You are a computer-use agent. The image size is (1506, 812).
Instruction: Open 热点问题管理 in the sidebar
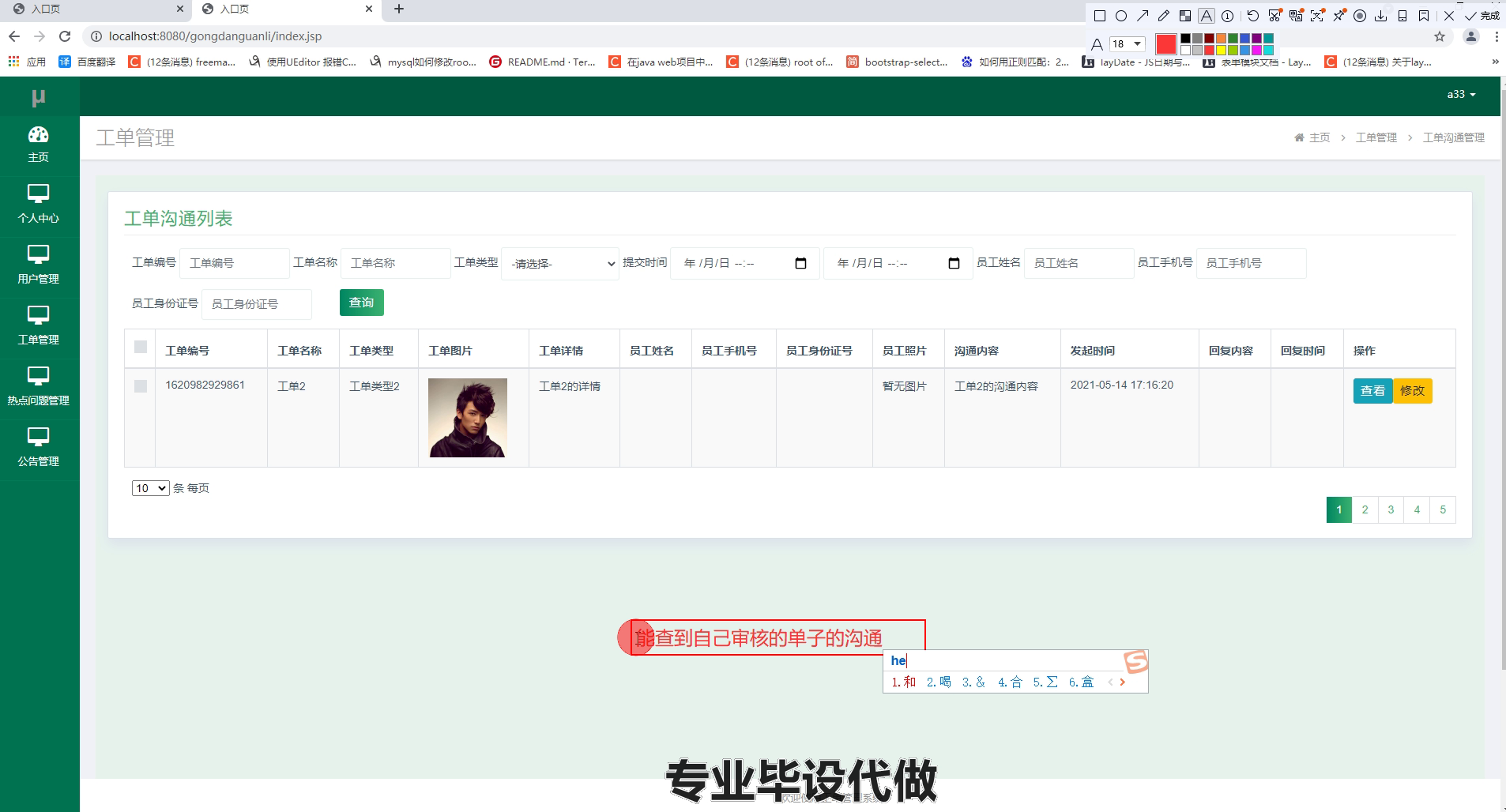point(39,387)
